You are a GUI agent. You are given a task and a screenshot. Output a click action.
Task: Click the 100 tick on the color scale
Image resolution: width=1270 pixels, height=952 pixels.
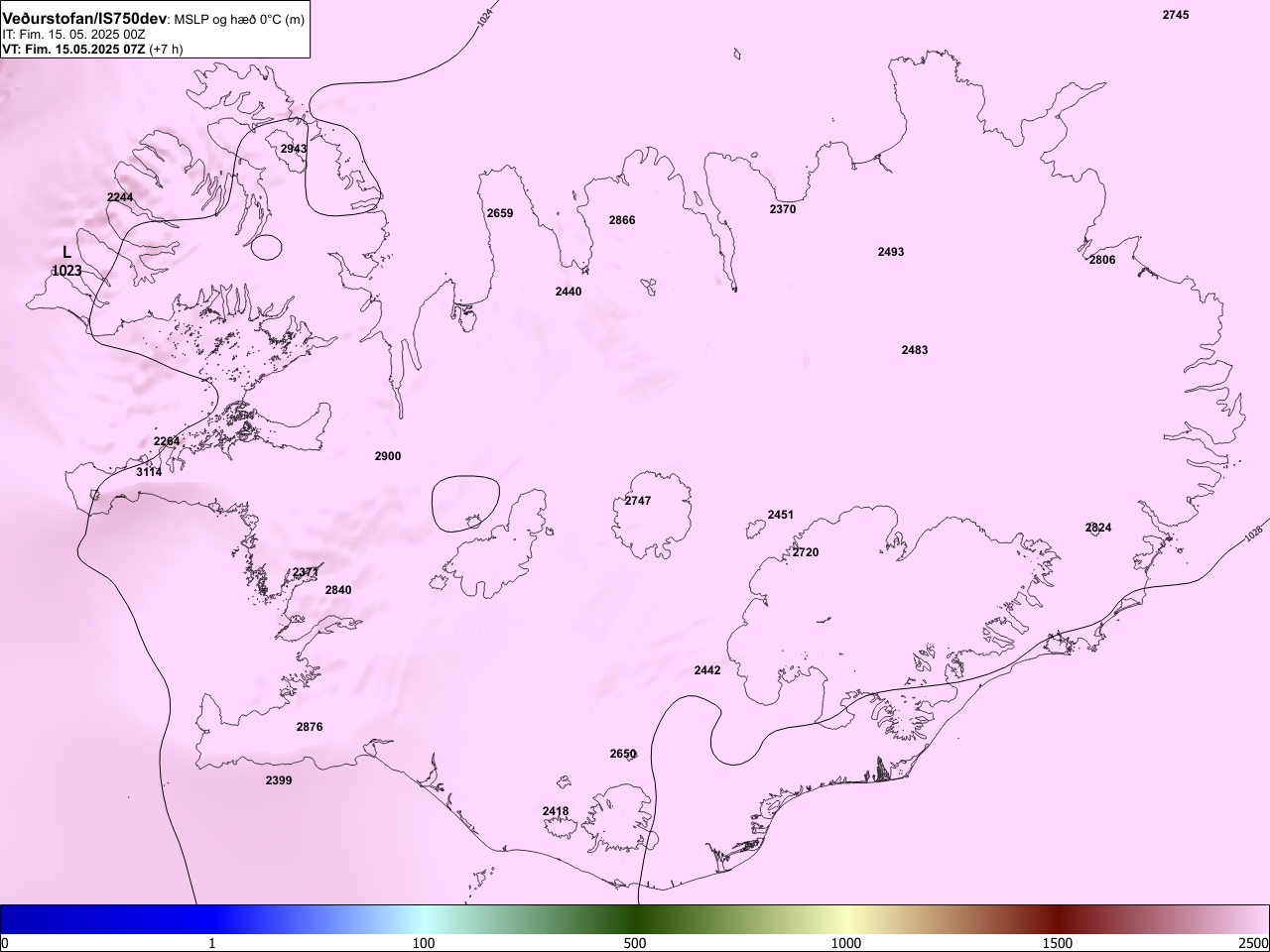(424, 942)
